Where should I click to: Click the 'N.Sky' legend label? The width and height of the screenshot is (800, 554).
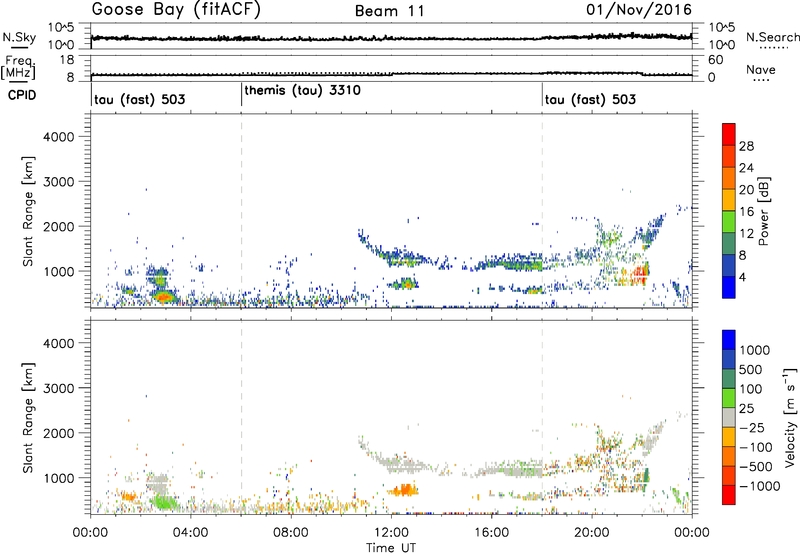(19, 37)
